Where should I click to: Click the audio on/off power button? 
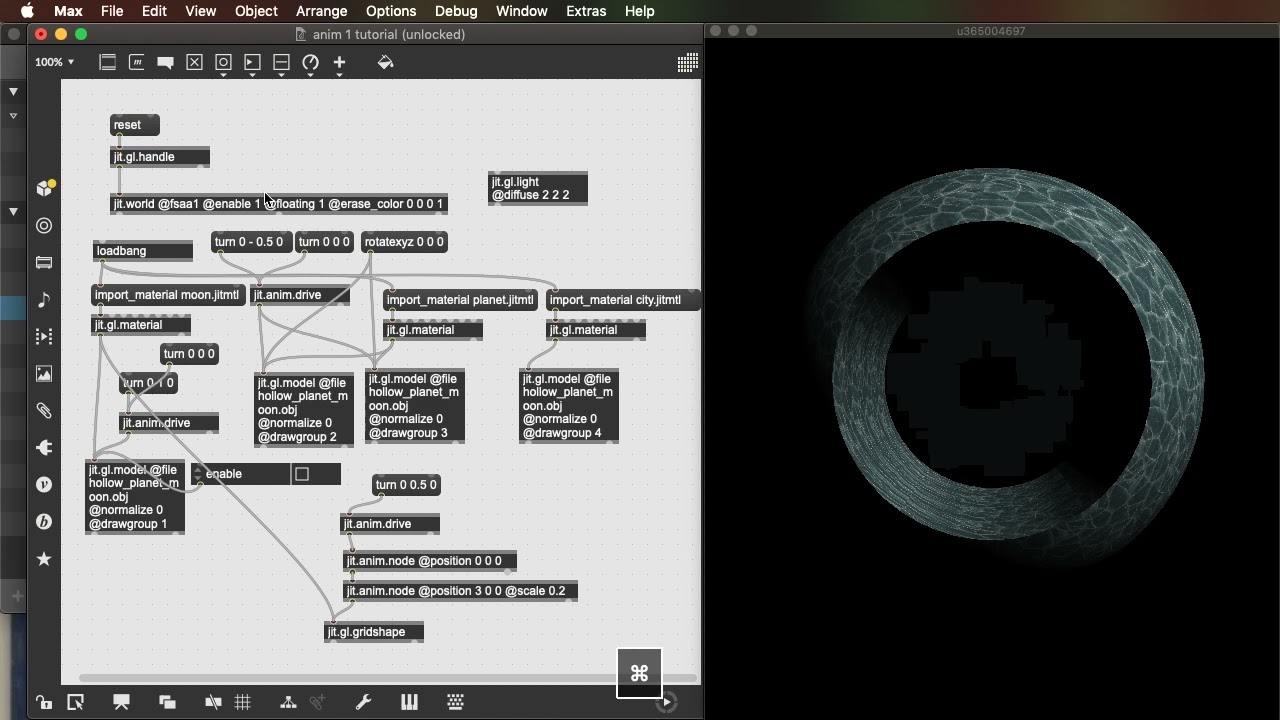point(666,702)
